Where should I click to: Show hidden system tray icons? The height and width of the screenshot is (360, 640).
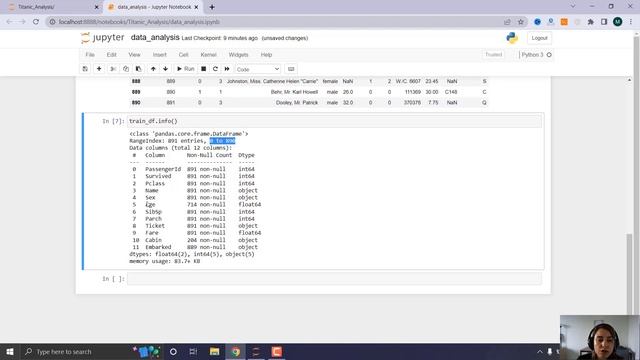540,351
